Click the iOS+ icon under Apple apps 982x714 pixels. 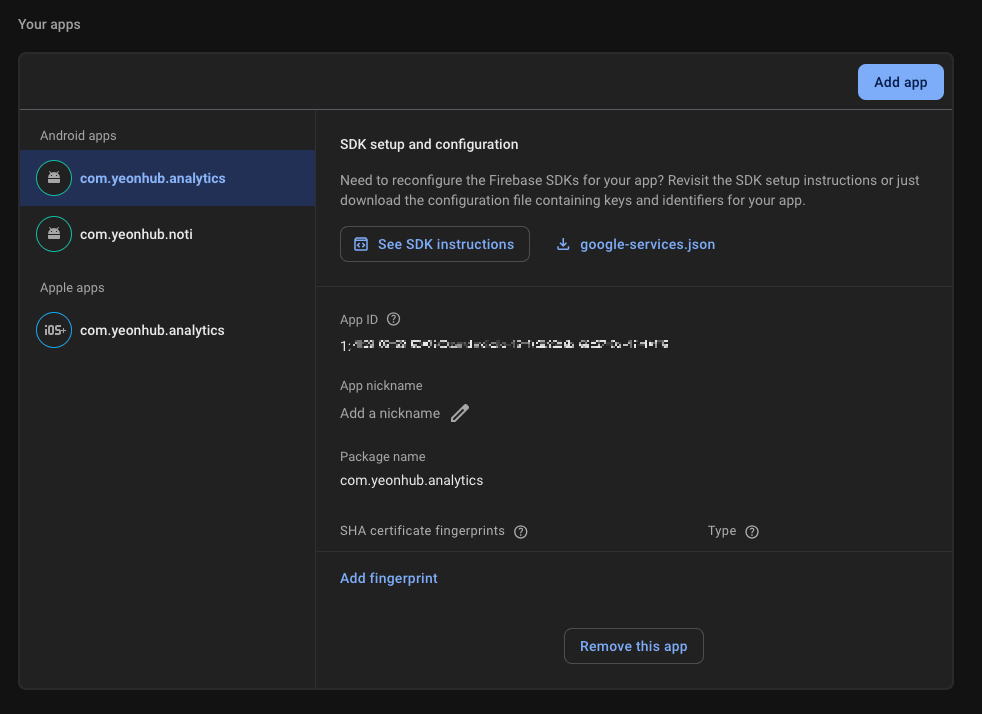click(54, 330)
